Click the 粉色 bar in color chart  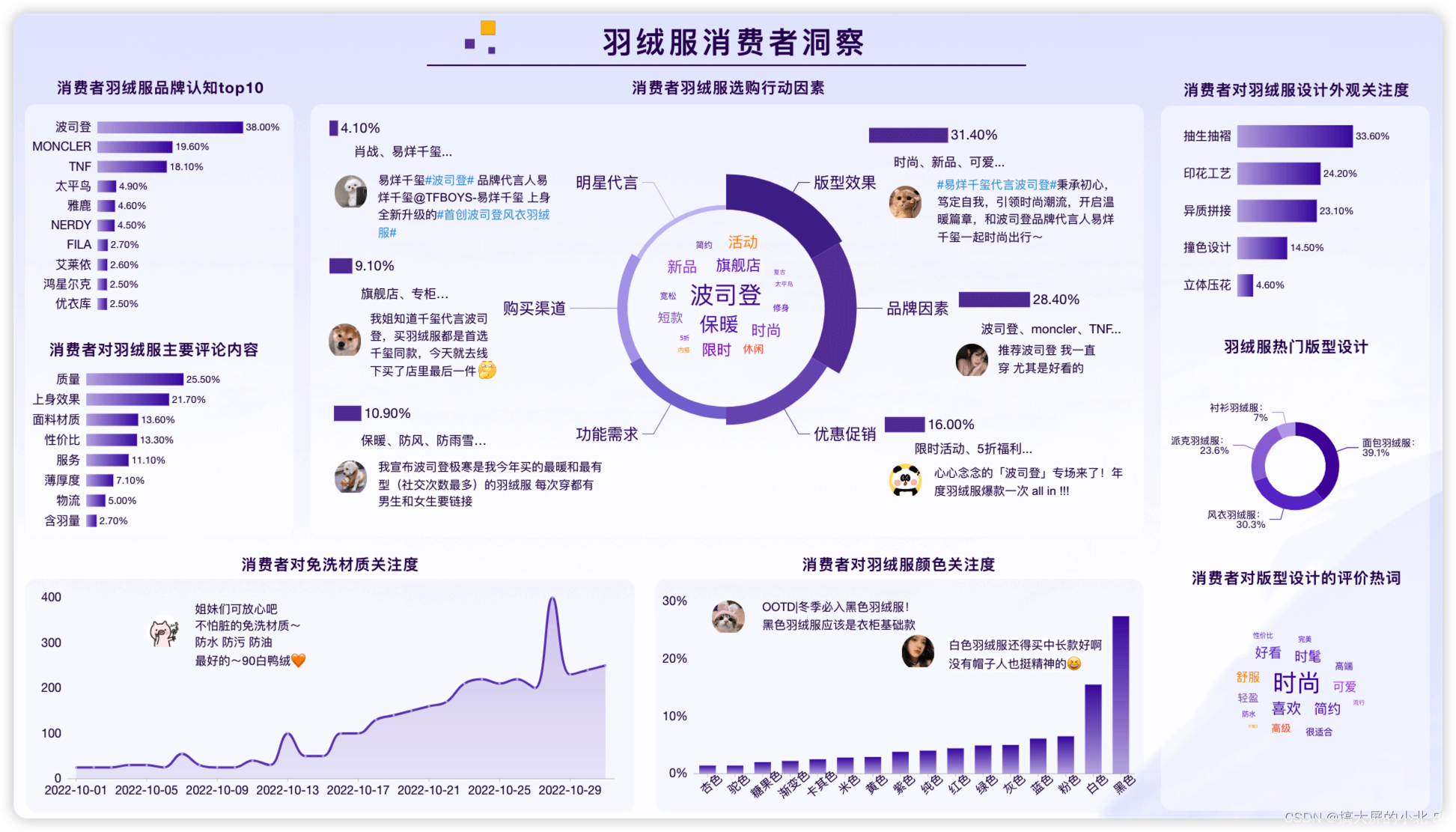point(1065,754)
